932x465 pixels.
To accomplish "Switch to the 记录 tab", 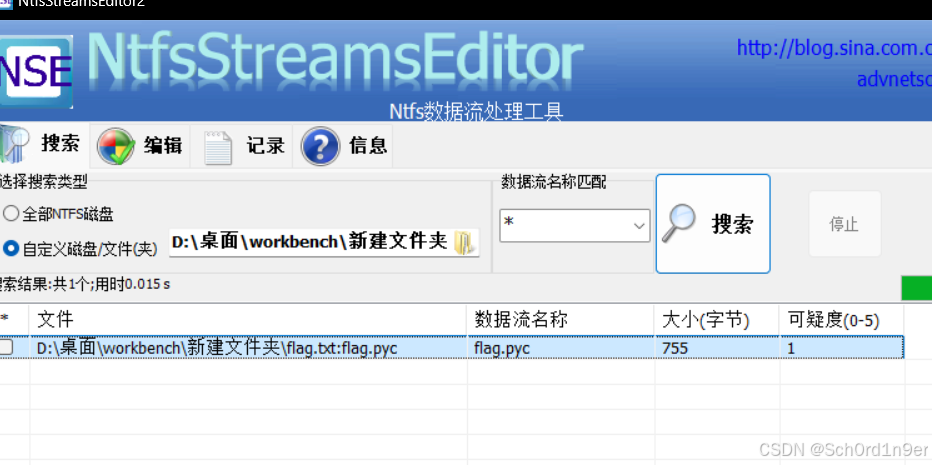I will (x=242, y=145).
